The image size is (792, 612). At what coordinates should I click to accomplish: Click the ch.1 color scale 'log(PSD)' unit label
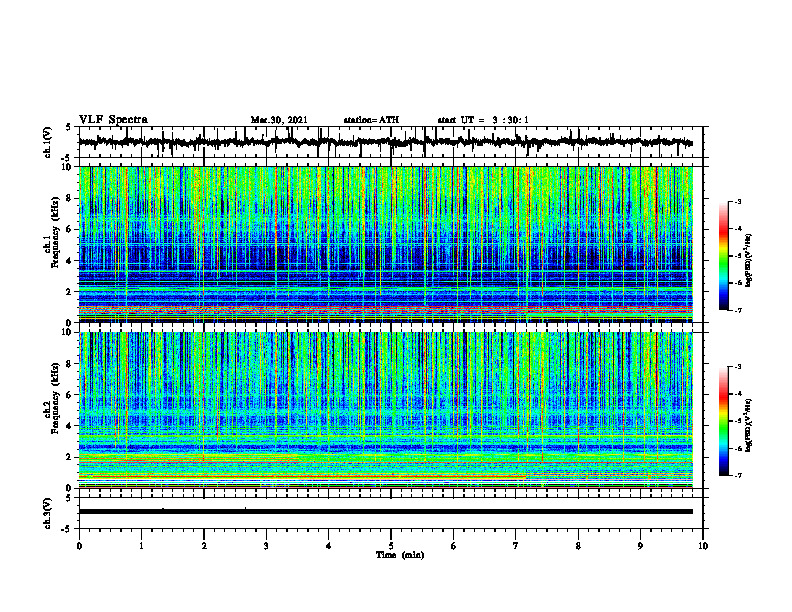point(749,261)
